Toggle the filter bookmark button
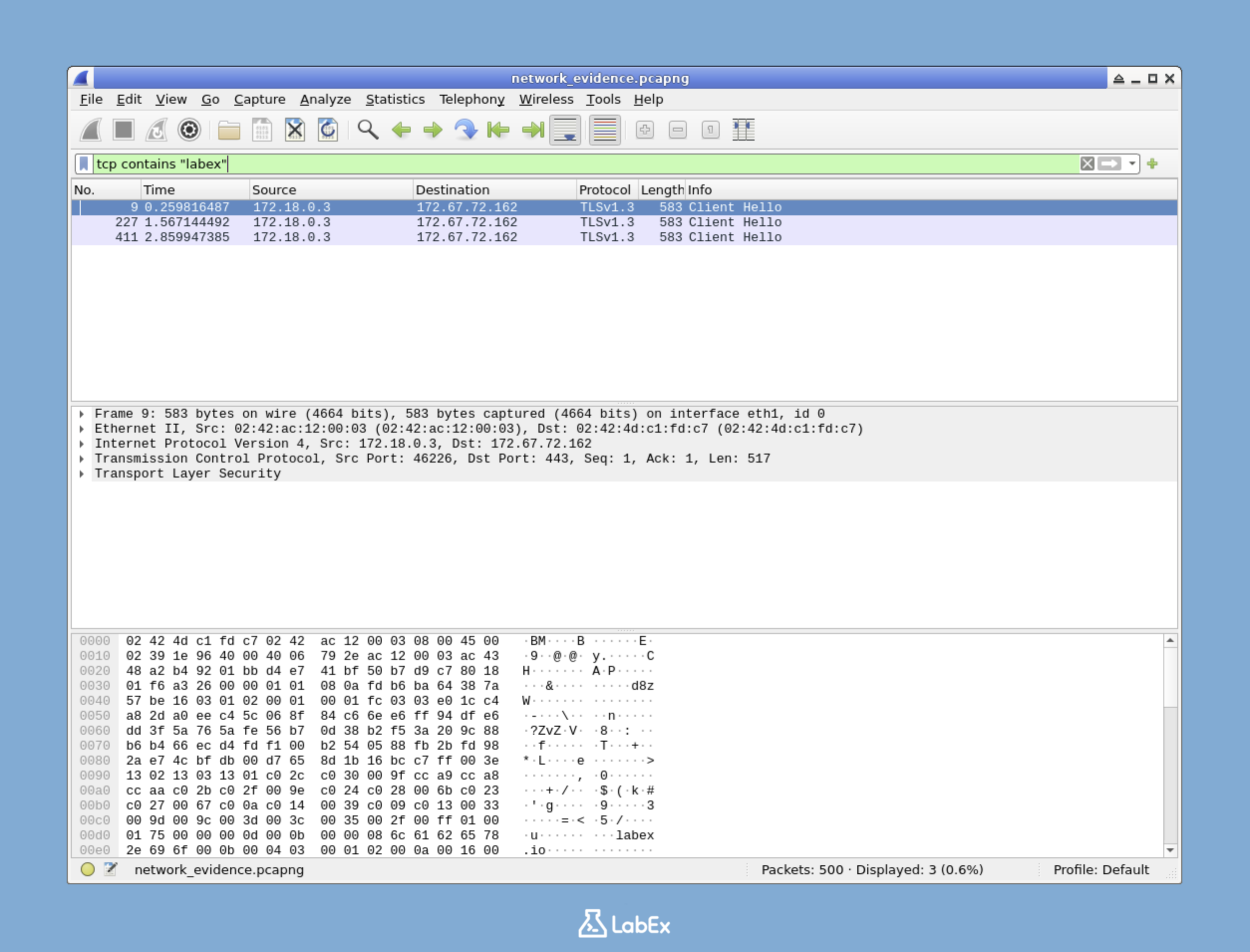 [x=83, y=164]
